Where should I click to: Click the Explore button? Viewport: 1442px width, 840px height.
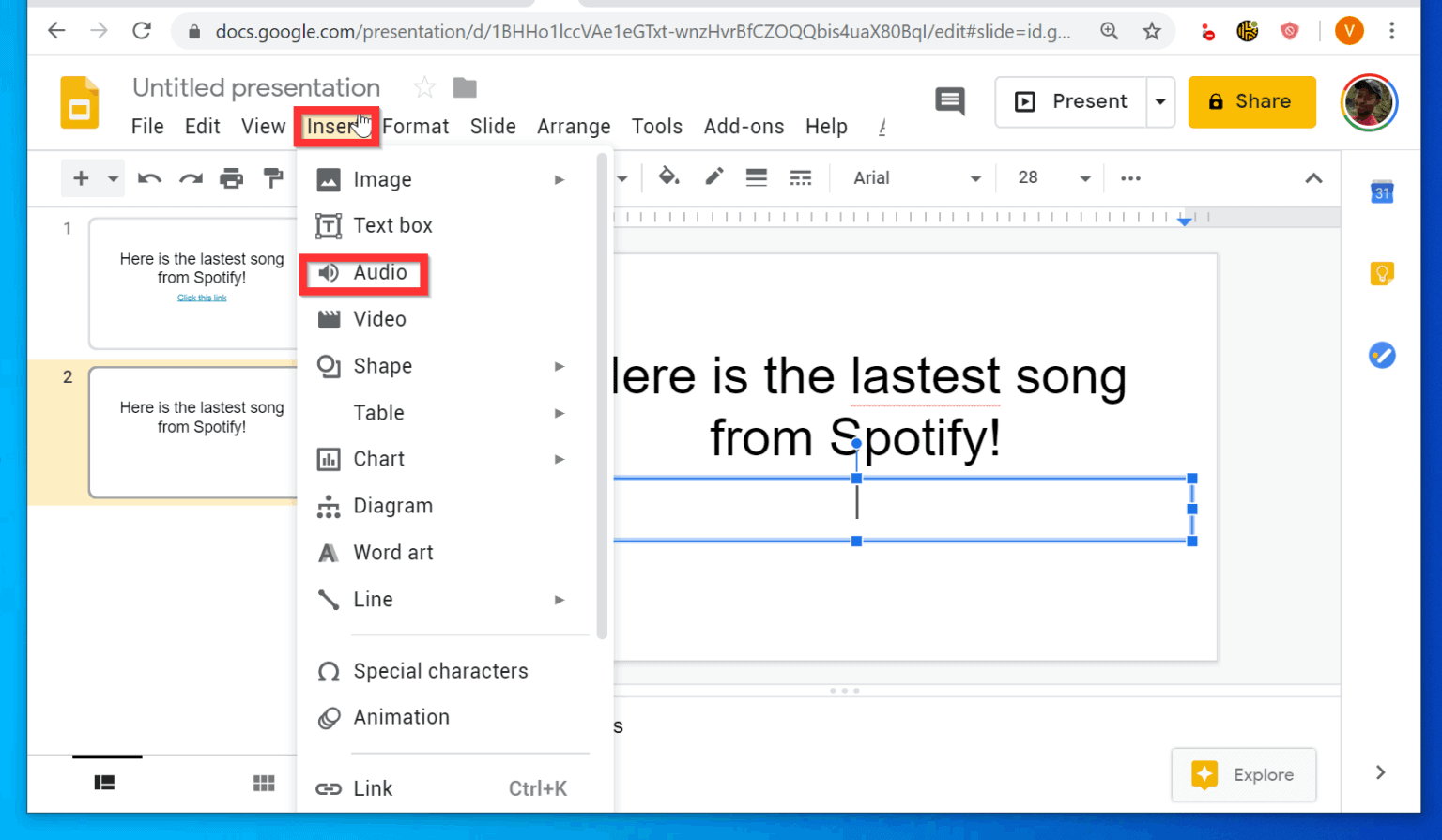pyautogui.click(x=1244, y=774)
